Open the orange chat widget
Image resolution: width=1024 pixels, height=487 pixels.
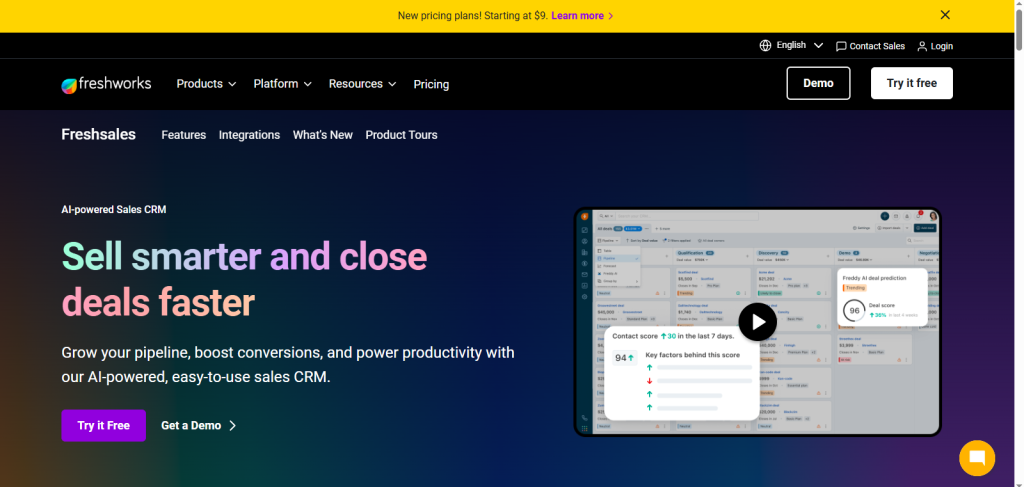pyautogui.click(x=976, y=458)
